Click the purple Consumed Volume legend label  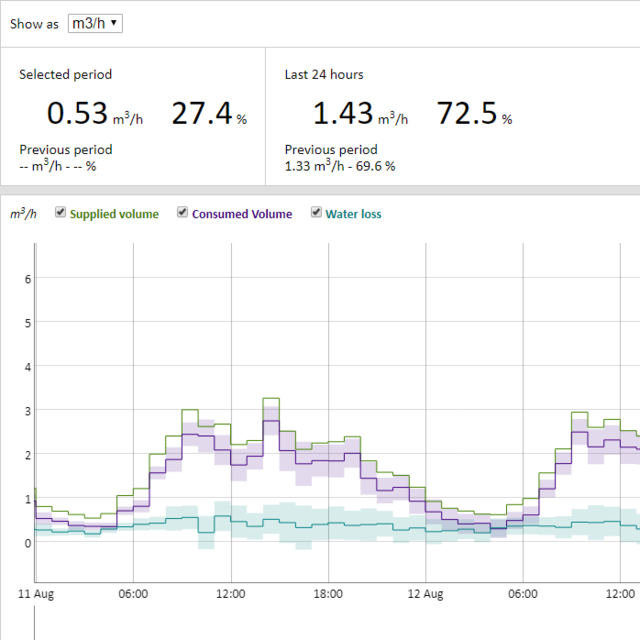pos(242,214)
